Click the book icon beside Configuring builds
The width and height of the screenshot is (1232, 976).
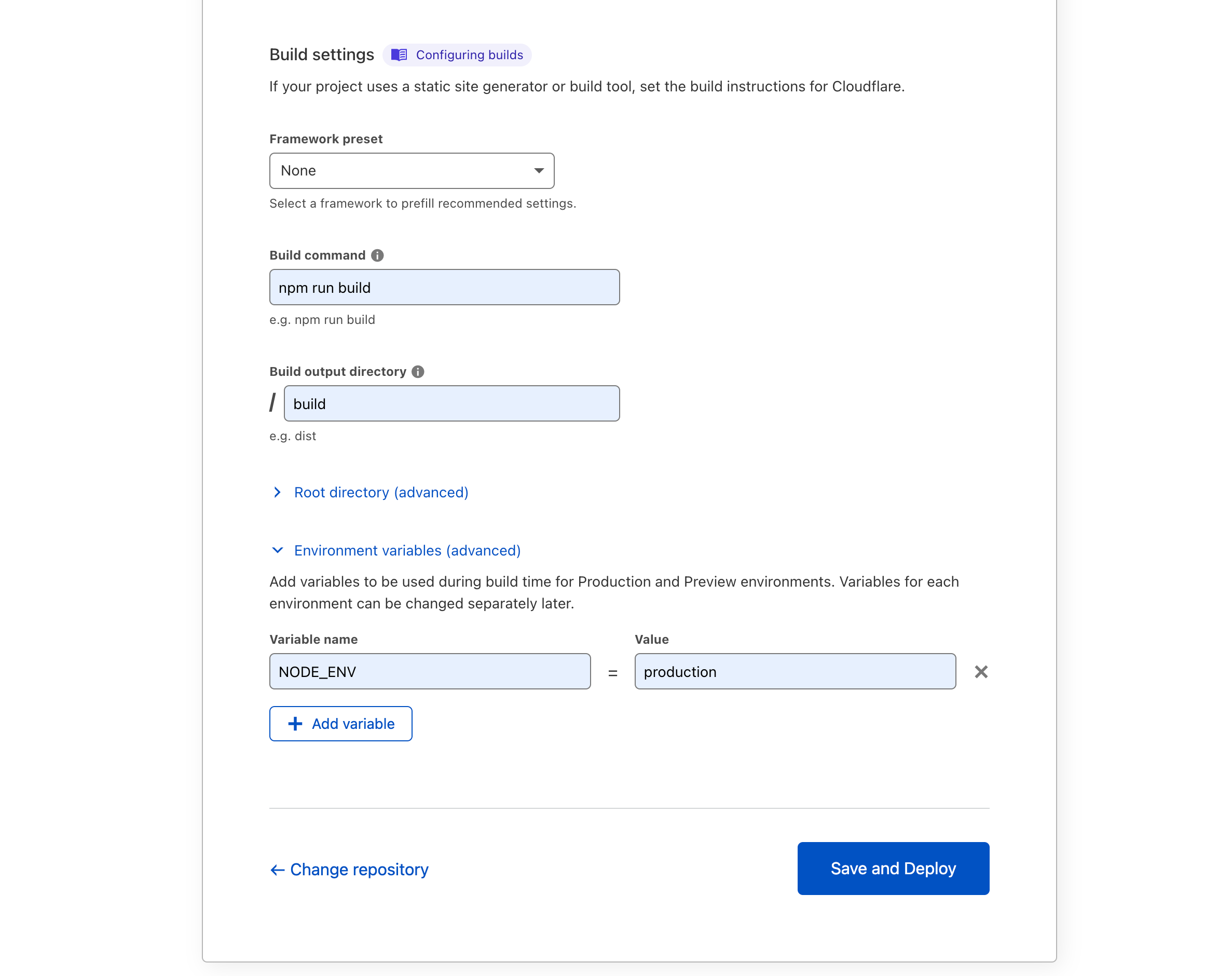(399, 55)
